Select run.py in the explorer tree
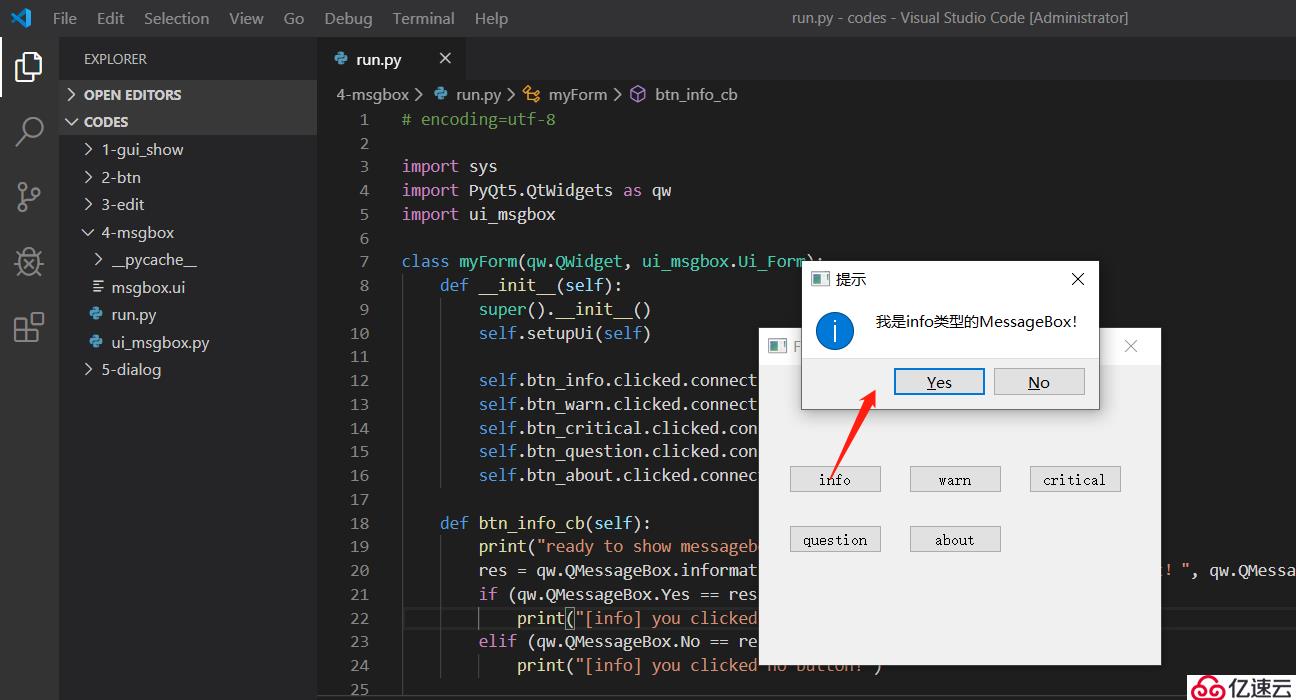The image size is (1296, 700). pyautogui.click(x=188, y=314)
